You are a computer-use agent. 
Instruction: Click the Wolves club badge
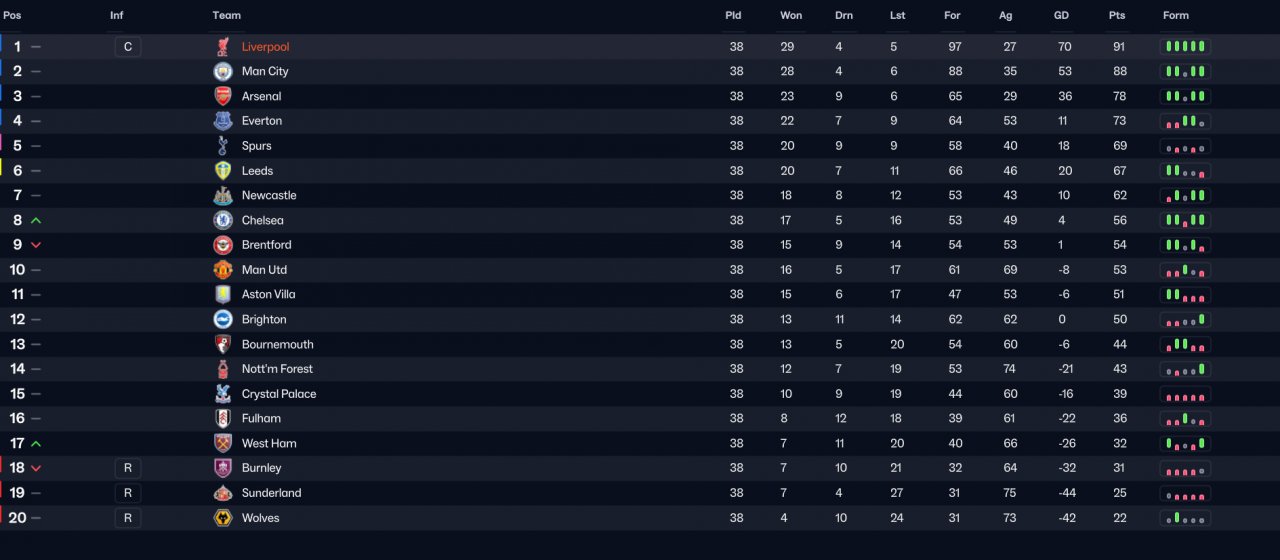[222, 518]
